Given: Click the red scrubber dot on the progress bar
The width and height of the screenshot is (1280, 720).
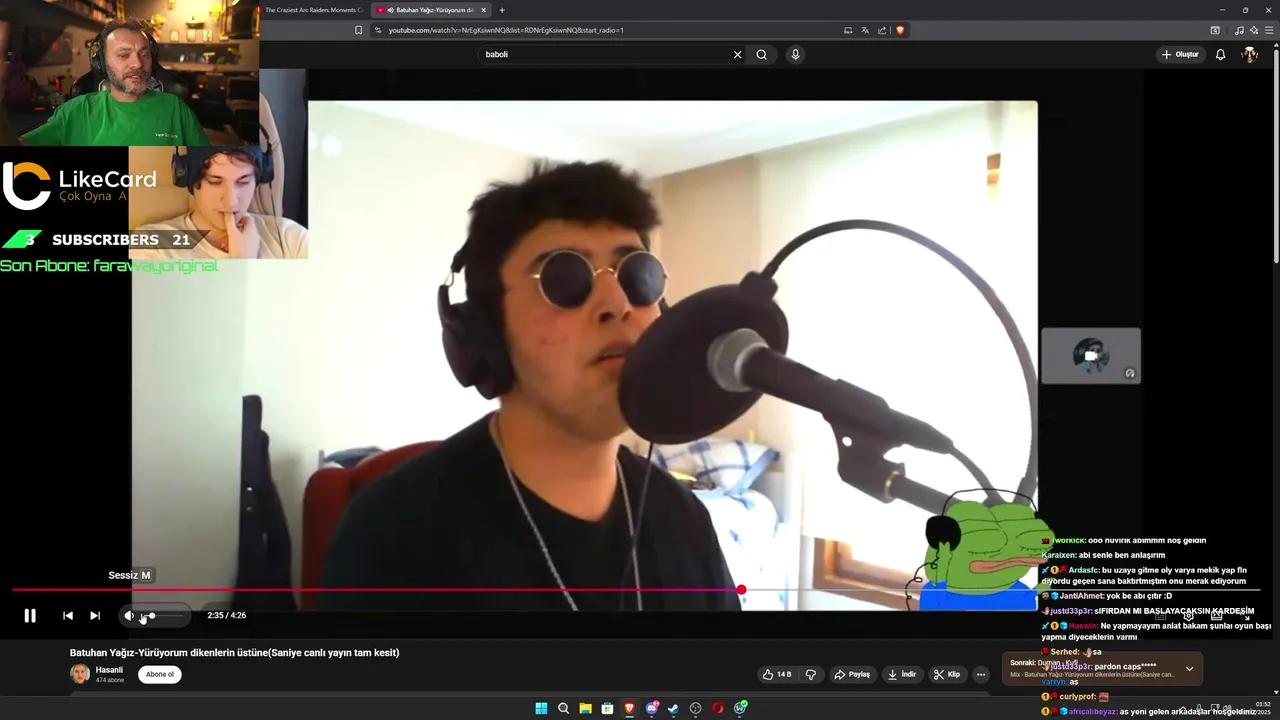Looking at the screenshot, I should click(x=741, y=590).
